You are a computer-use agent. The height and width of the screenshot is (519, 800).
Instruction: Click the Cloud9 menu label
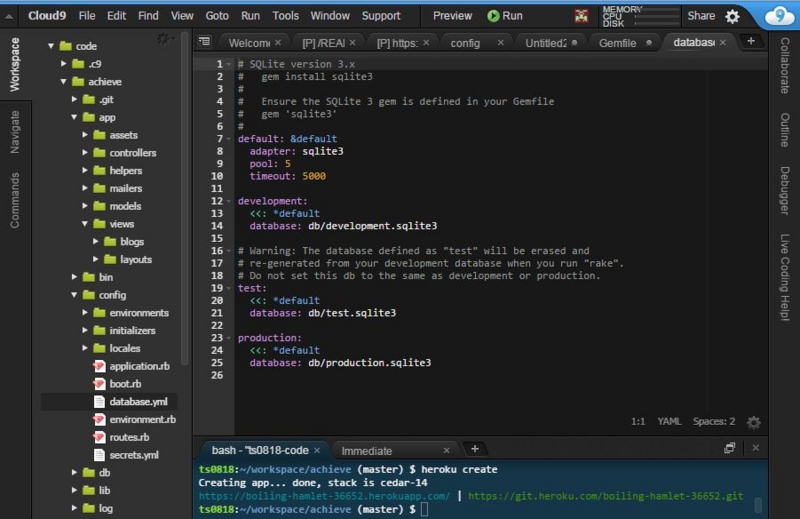point(47,16)
